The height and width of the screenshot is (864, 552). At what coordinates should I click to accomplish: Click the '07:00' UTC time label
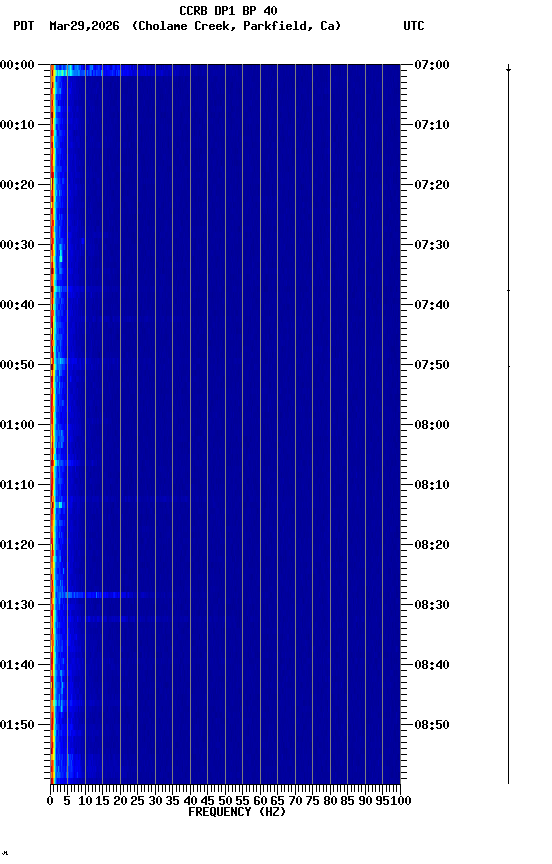coord(432,65)
